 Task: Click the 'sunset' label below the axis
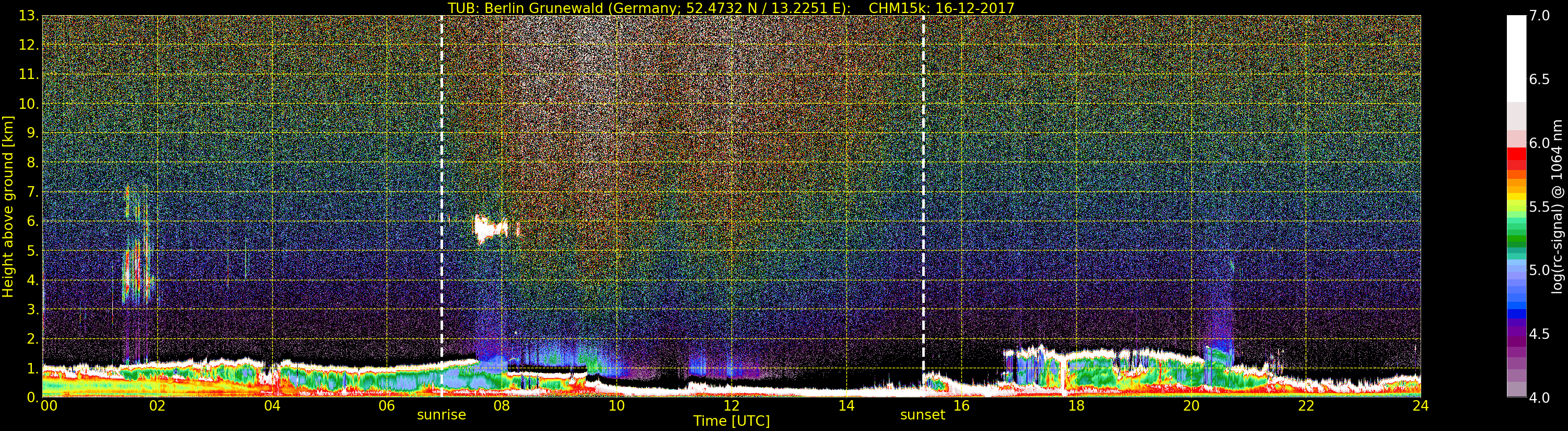[x=923, y=415]
